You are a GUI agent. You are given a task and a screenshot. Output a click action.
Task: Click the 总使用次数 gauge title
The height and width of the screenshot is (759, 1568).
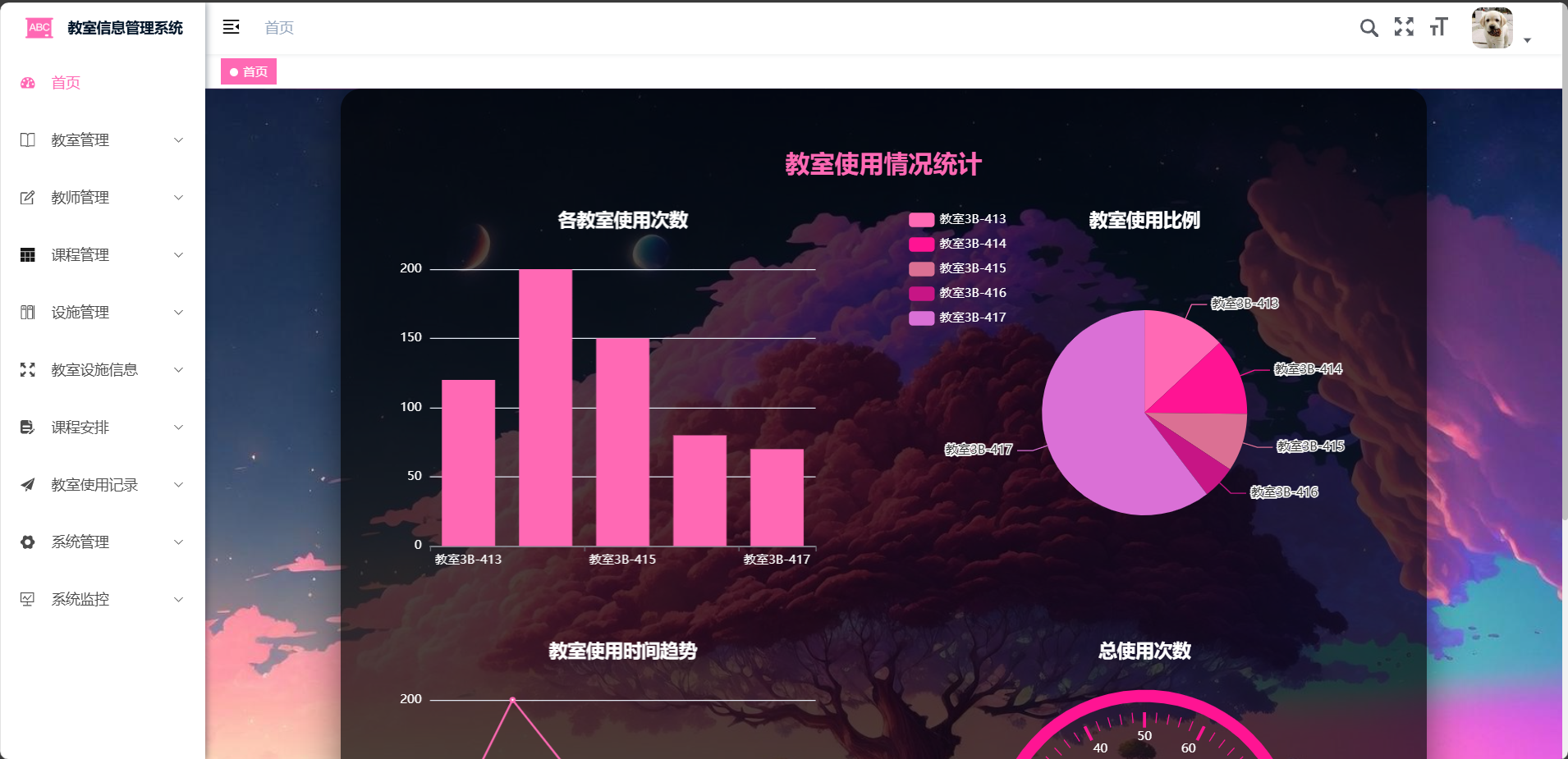click(x=1144, y=651)
